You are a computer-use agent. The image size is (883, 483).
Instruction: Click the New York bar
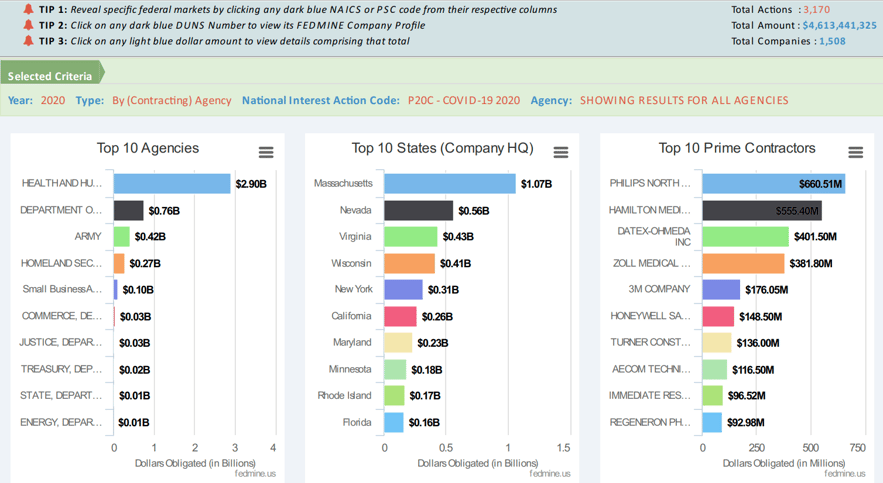[x=403, y=289]
